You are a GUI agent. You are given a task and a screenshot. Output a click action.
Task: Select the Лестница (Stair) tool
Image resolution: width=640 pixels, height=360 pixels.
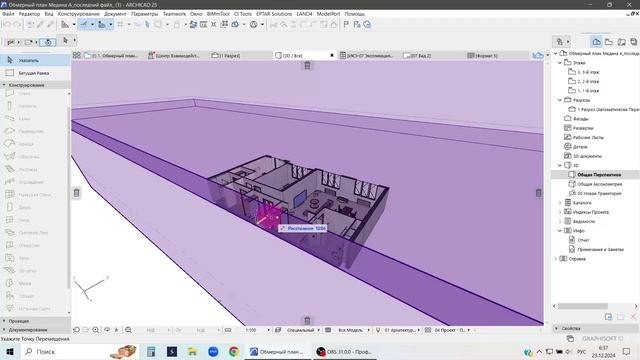coord(33,169)
